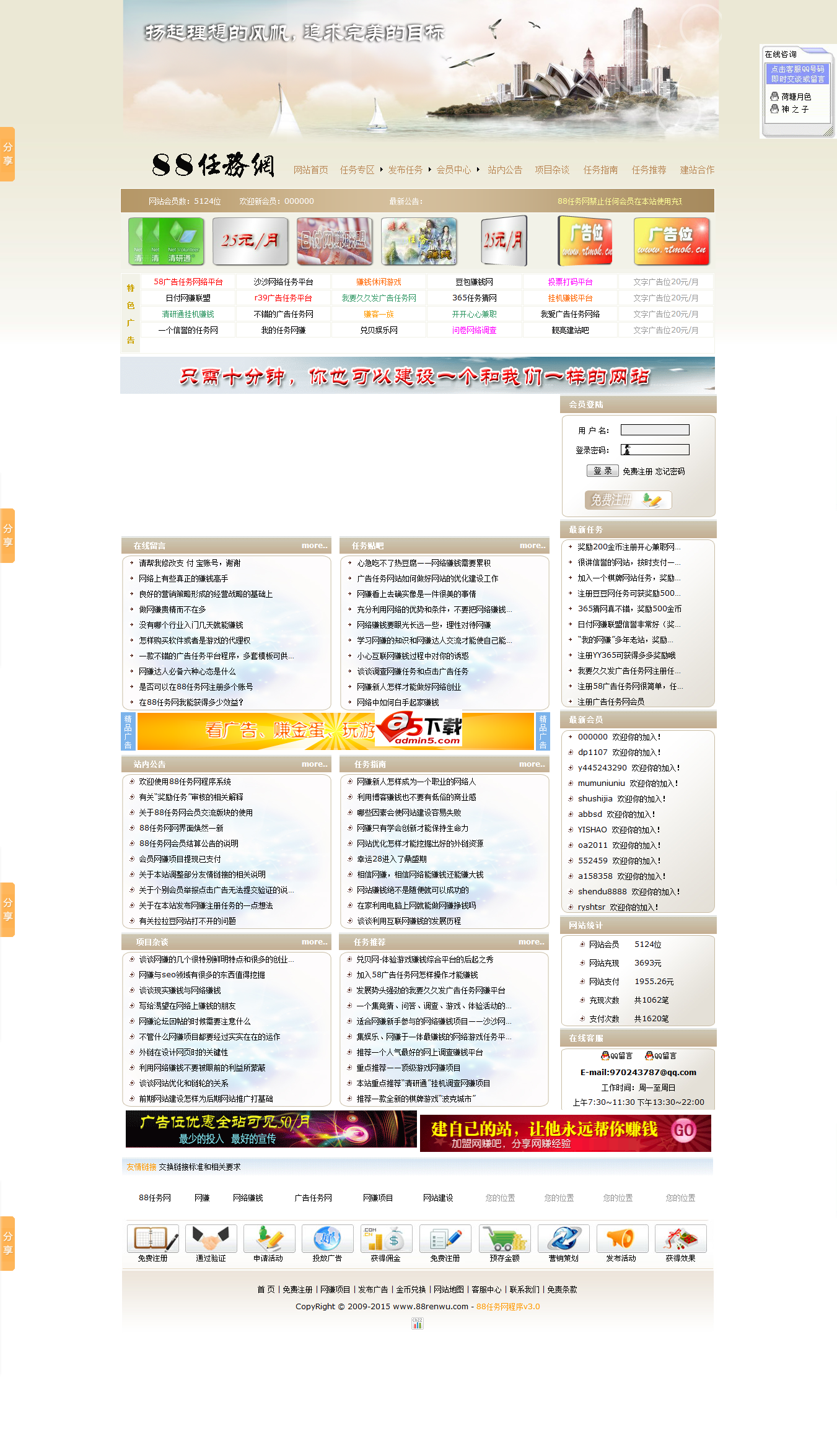The height and width of the screenshot is (1456, 837).
Task: Open the 问卷网络调查 ad link
Action: tap(475, 330)
